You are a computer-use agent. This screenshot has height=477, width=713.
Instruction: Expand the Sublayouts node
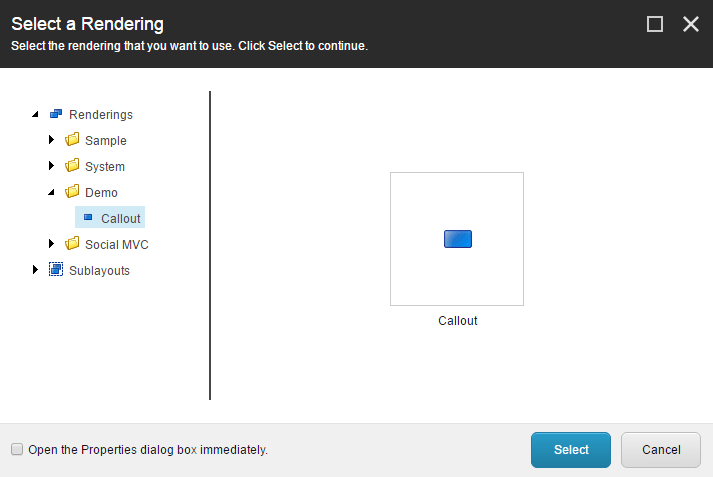coord(36,270)
